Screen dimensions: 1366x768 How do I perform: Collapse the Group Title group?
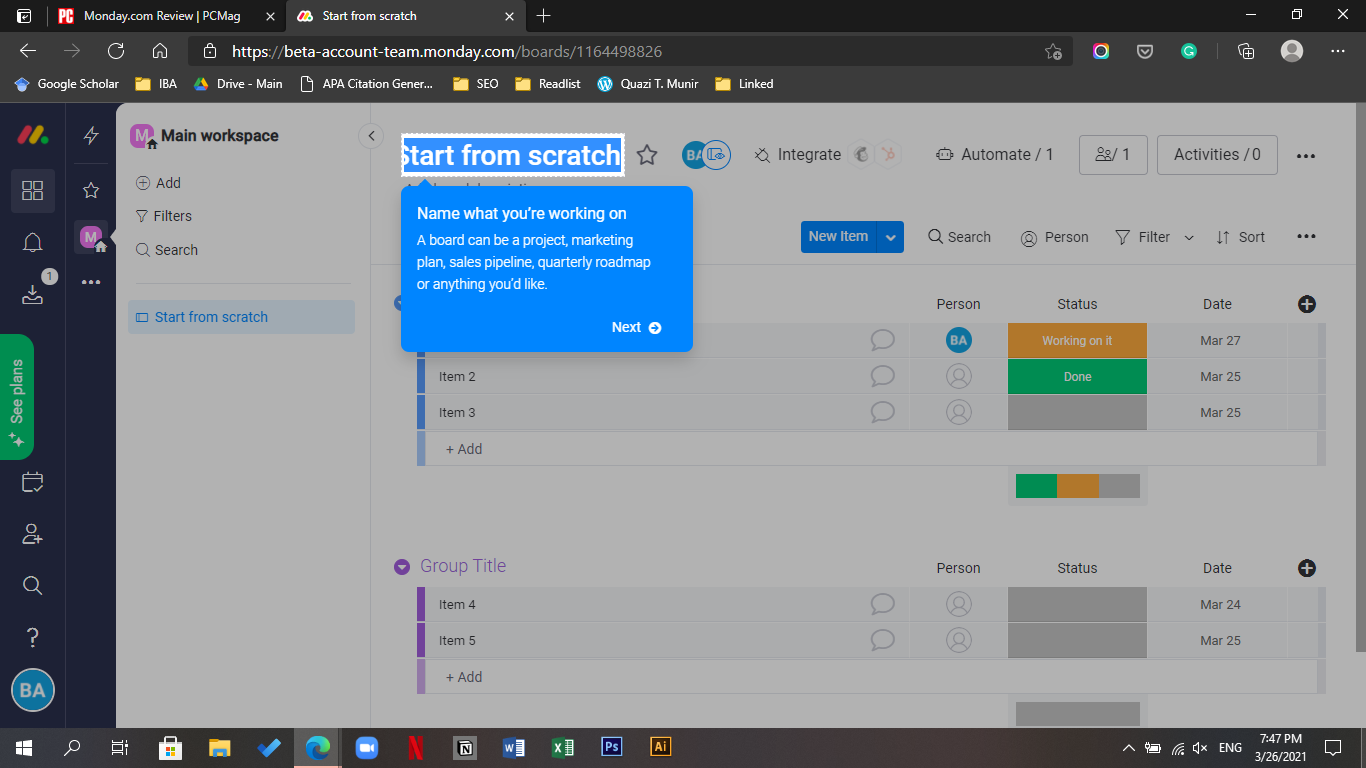point(402,567)
